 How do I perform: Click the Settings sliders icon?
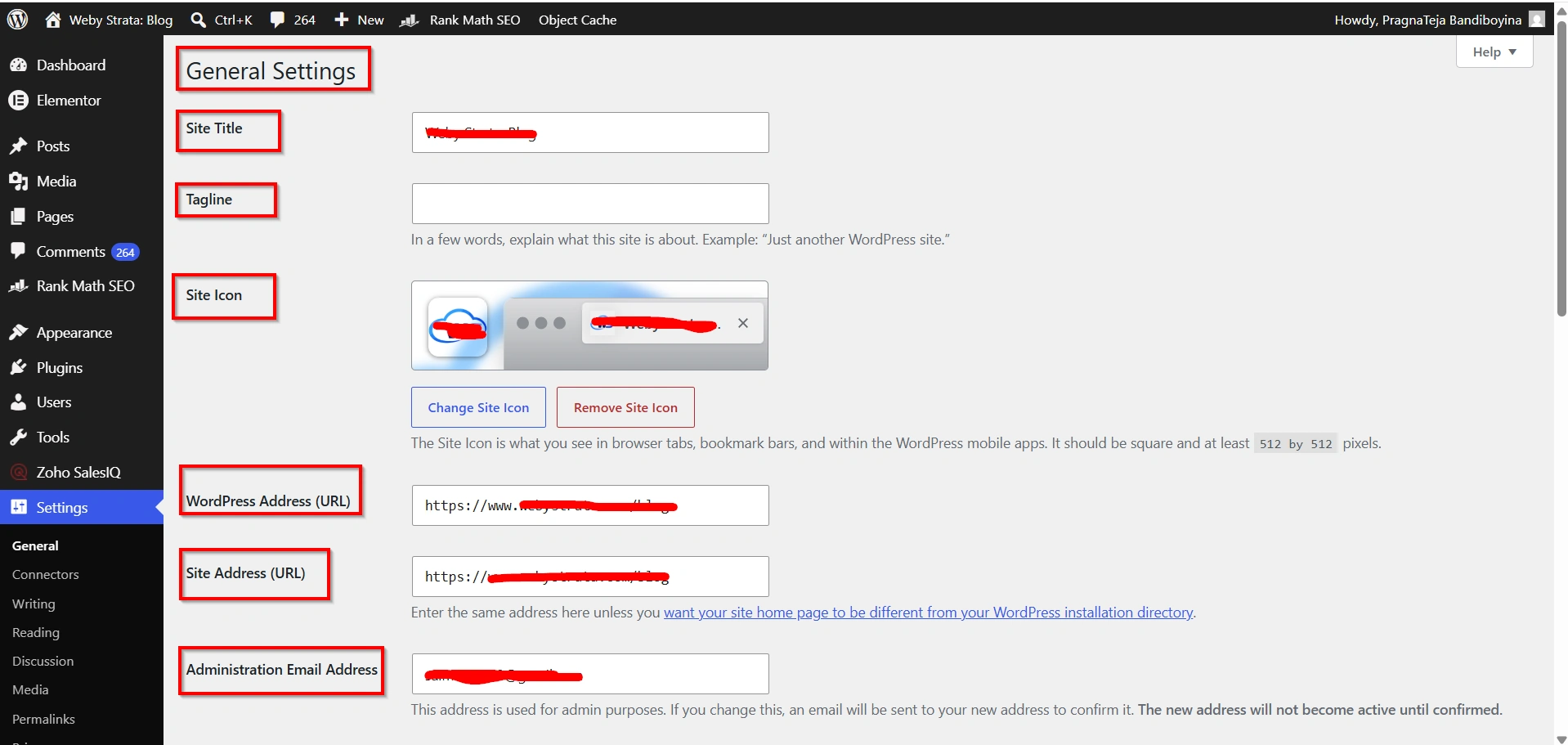pyautogui.click(x=18, y=507)
